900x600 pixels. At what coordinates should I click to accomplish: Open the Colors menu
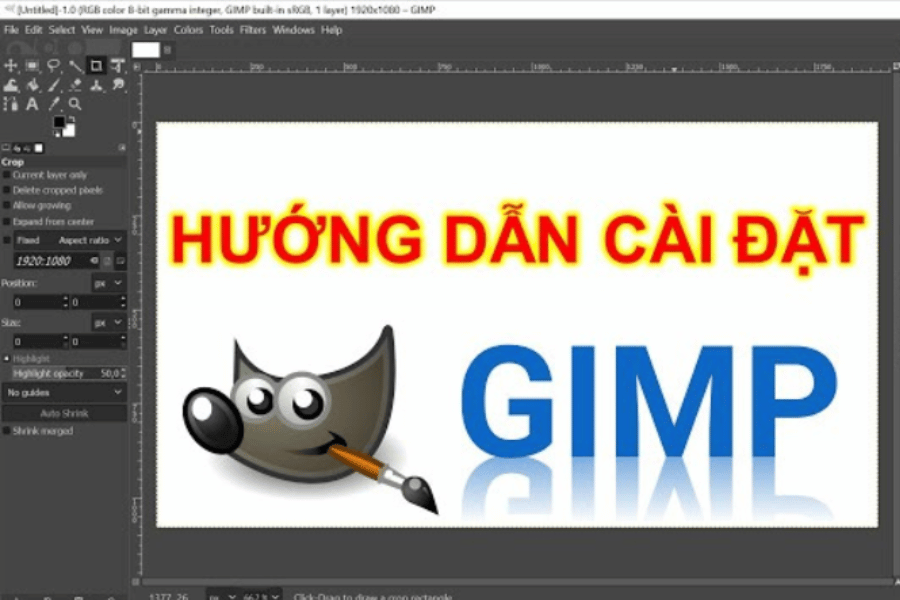[x=188, y=30]
